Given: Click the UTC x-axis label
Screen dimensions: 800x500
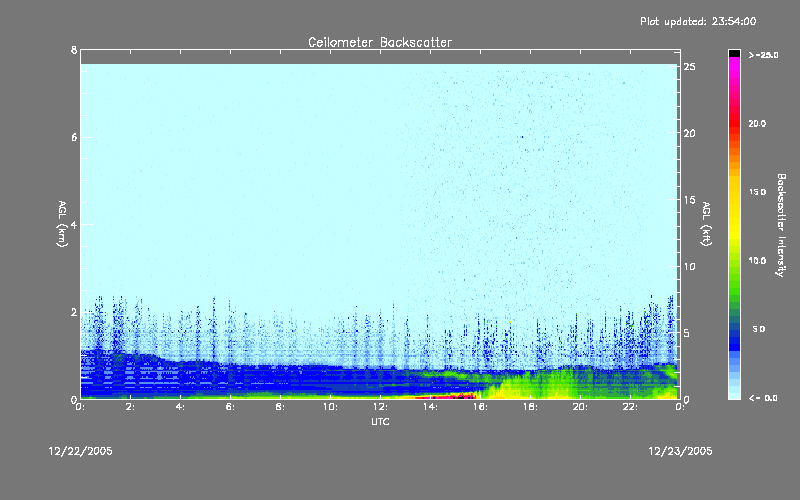Looking at the screenshot, I should click(x=380, y=421).
